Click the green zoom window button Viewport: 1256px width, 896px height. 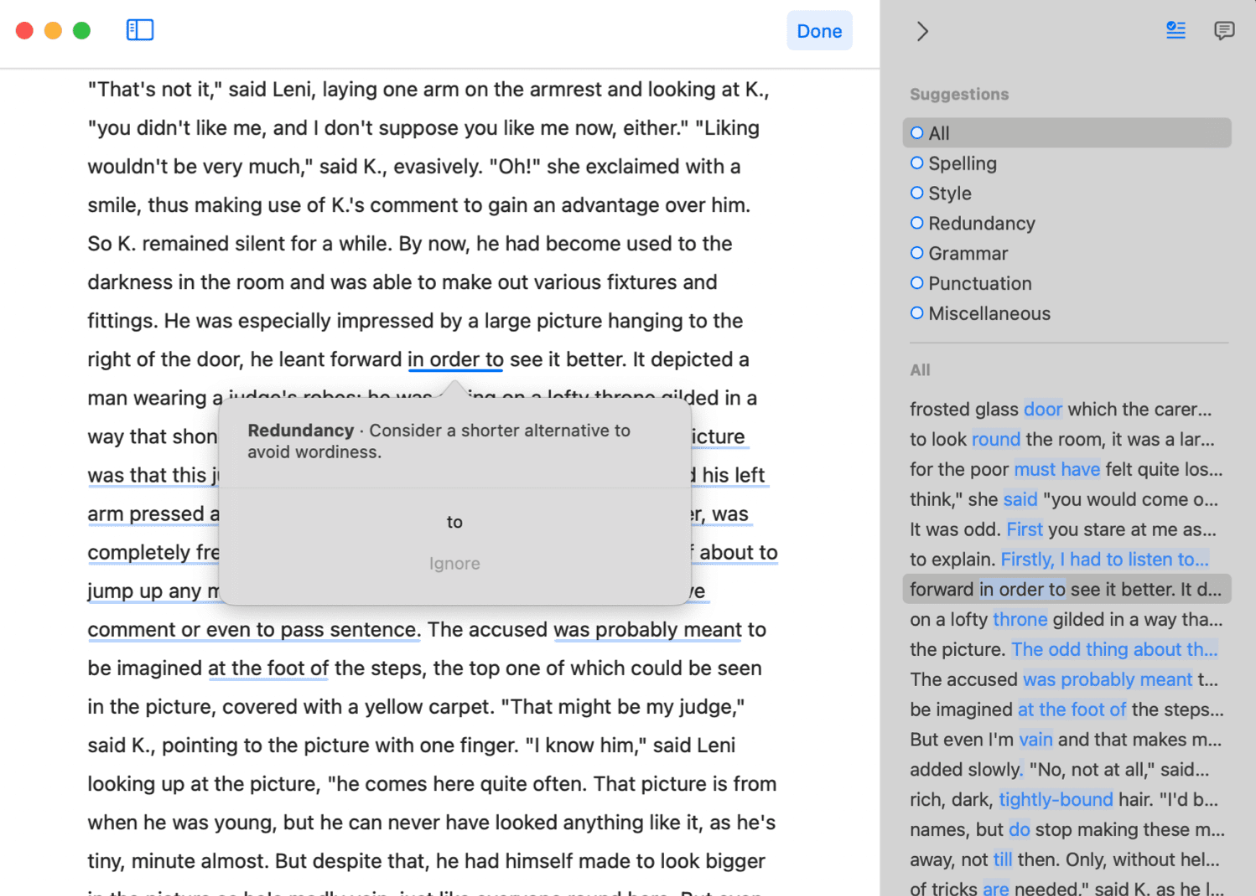pos(82,31)
